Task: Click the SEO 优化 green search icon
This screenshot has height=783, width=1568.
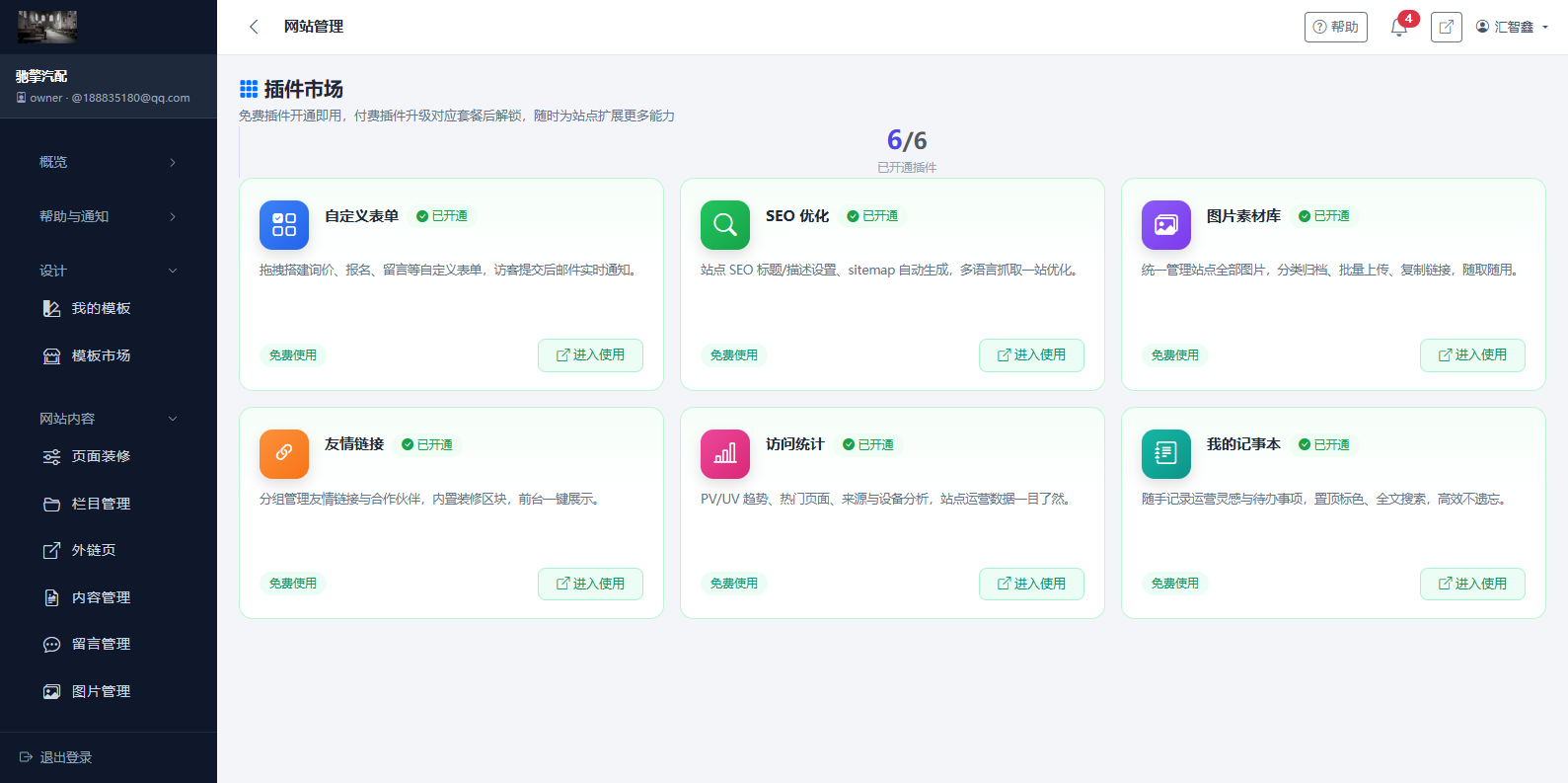Action: point(725,225)
